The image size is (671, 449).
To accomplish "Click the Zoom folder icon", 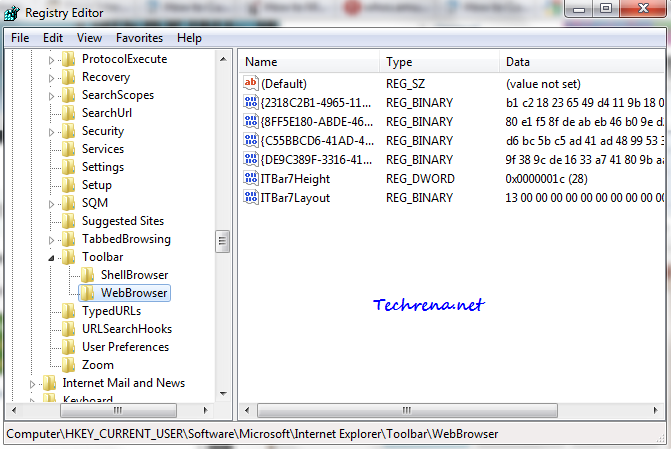I will tap(68, 365).
